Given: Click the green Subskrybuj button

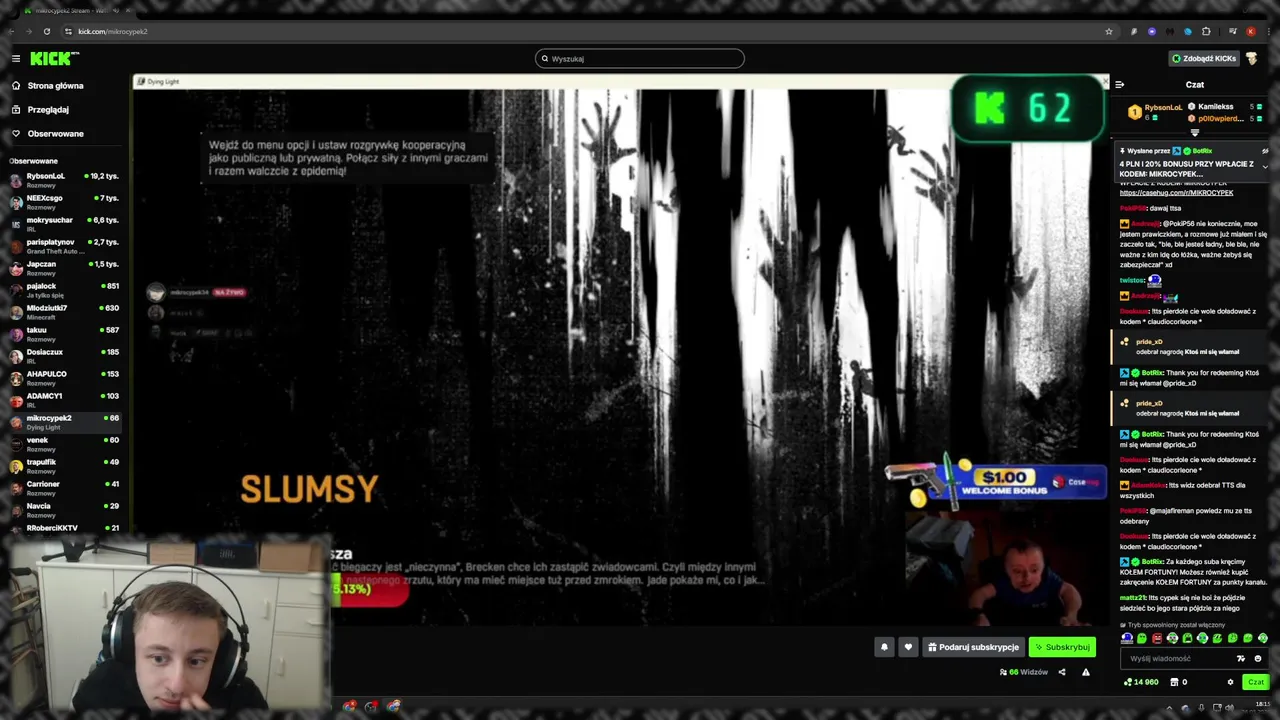Looking at the screenshot, I should click(x=1062, y=647).
